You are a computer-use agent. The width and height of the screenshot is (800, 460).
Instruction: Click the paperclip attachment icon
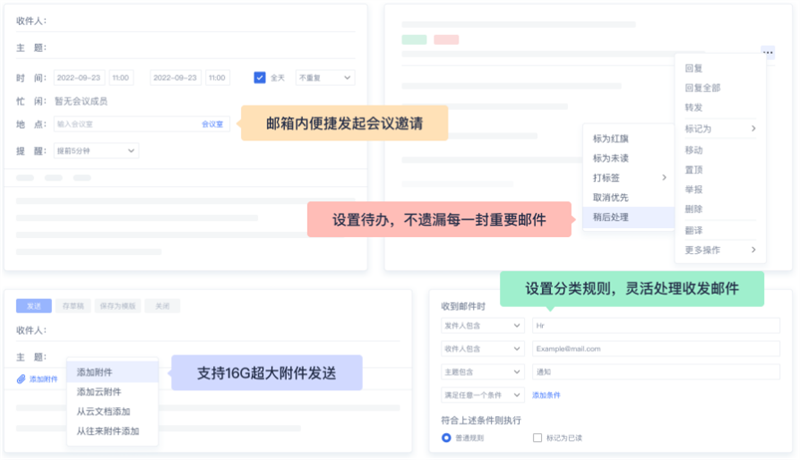pos(21,379)
